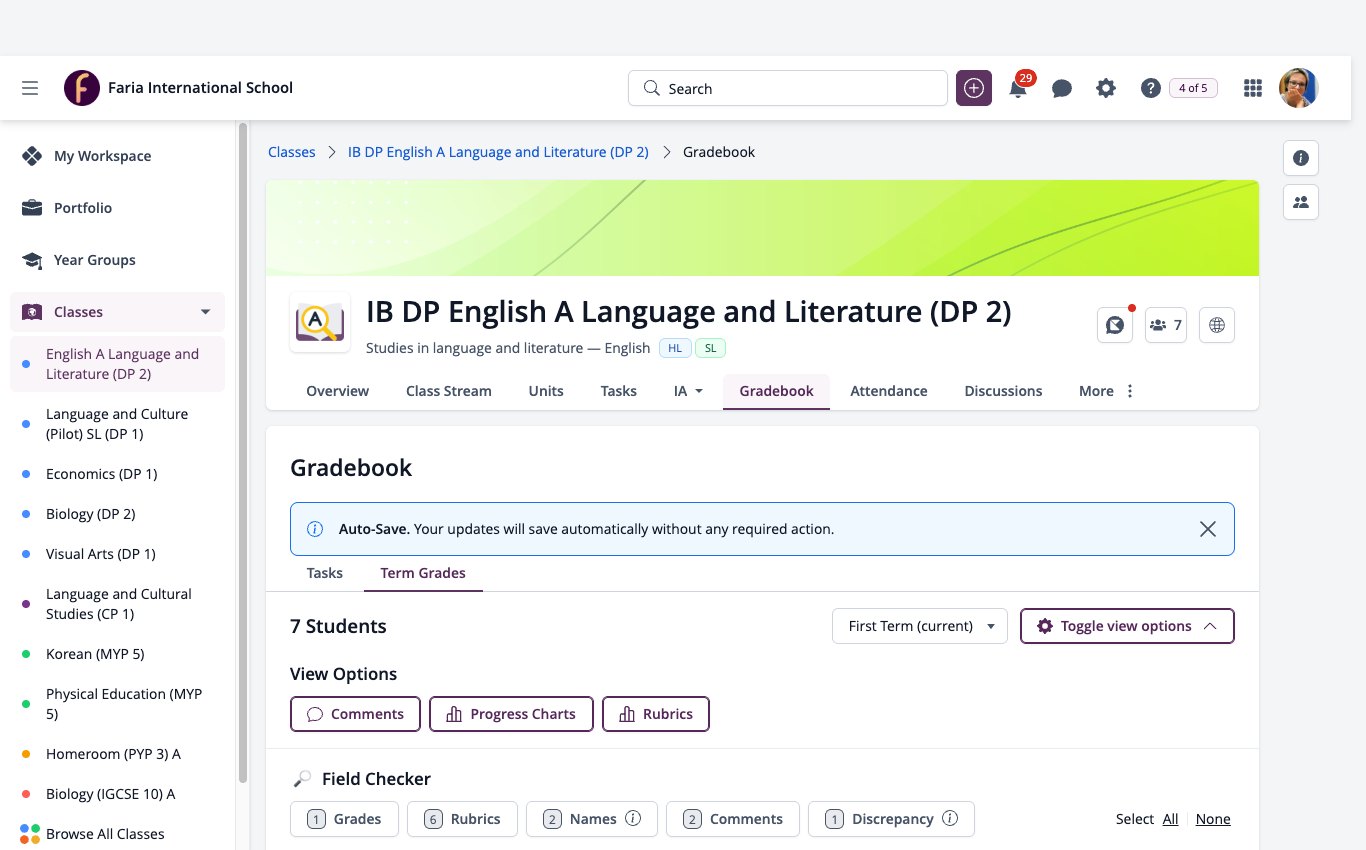This screenshot has width=1366, height=850.
Task: Collapse Toggle view options panel
Action: pyautogui.click(x=1127, y=626)
